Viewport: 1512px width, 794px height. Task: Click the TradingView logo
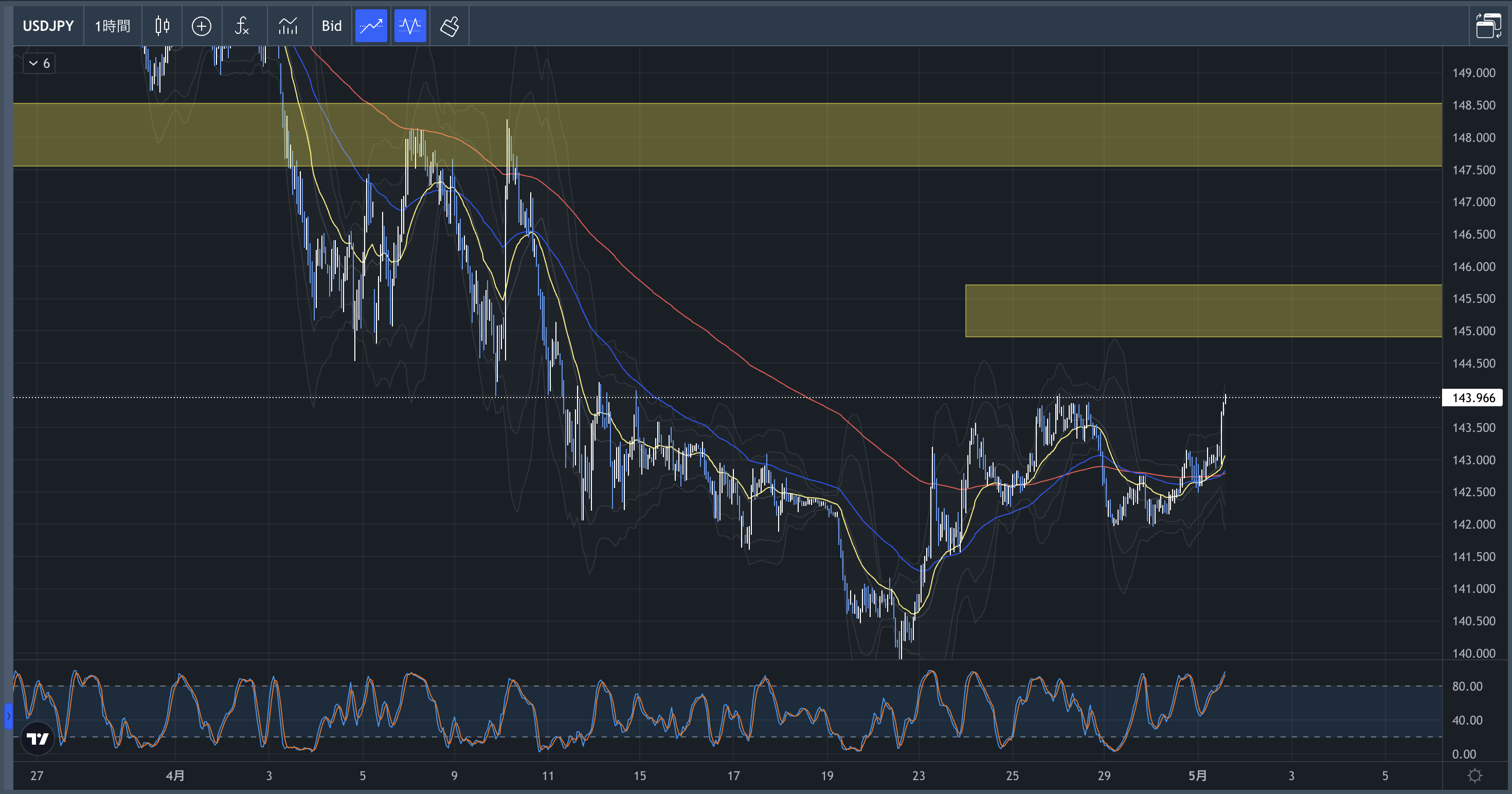coord(38,738)
